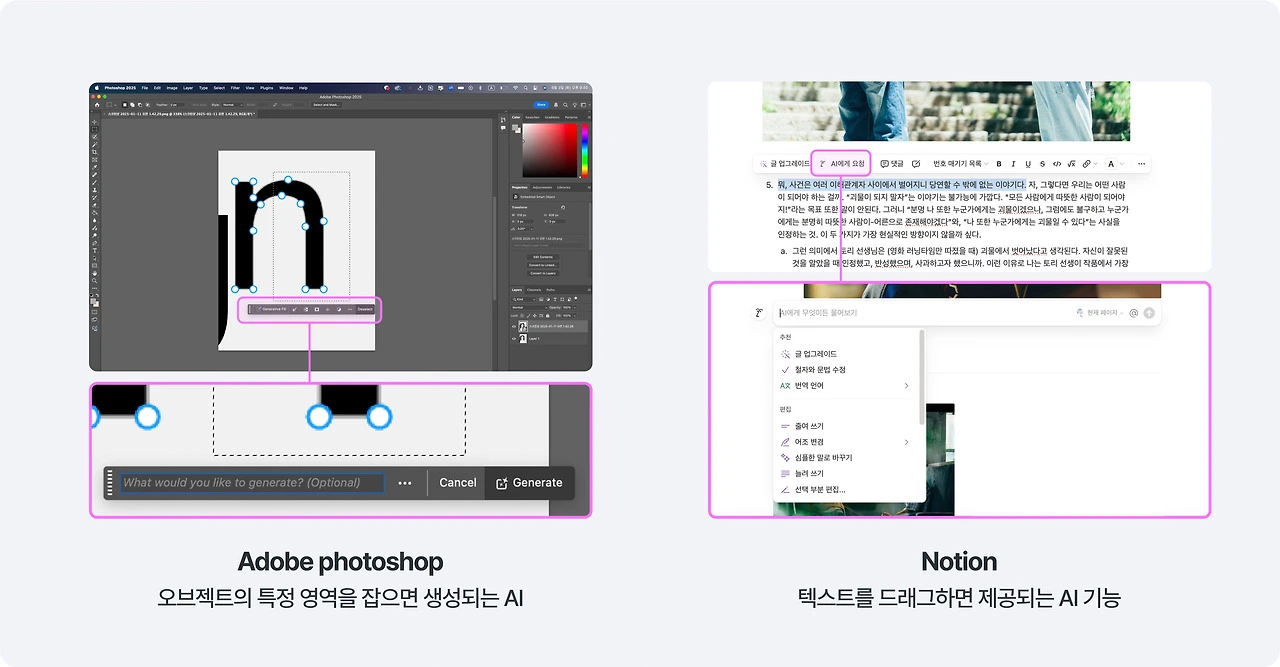
Task: Select the Type tool in Photoshop toolbar
Action: pos(95,251)
